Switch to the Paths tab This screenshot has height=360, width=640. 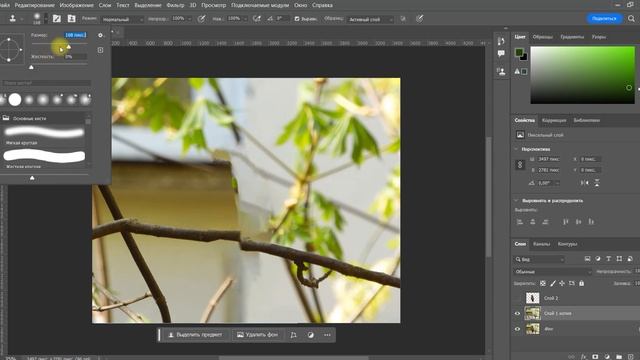click(x=567, y=244)
